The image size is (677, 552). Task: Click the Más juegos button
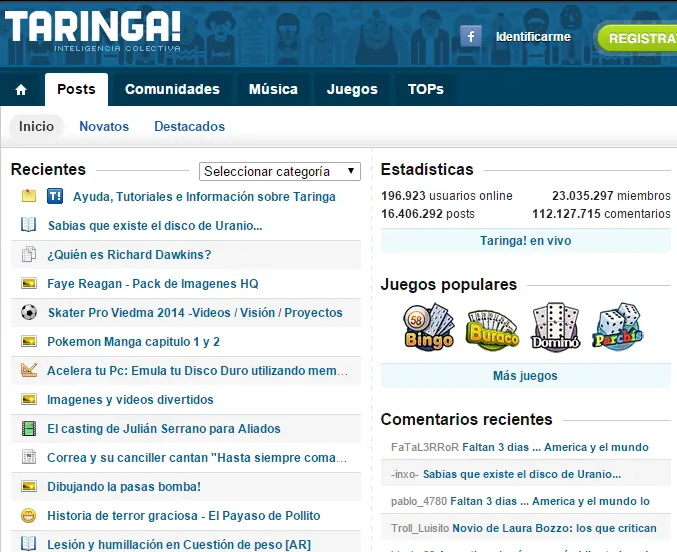click(525, 376)
